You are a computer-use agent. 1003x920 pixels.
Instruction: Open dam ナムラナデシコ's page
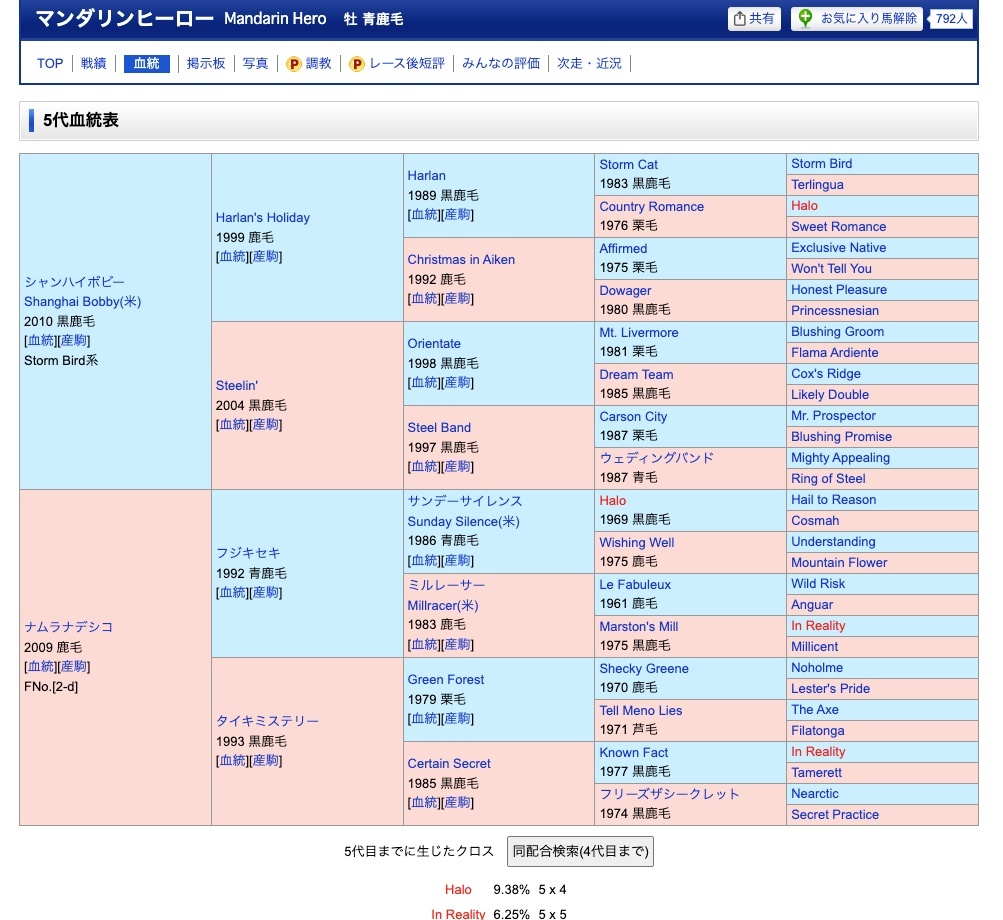coord(68,627)
